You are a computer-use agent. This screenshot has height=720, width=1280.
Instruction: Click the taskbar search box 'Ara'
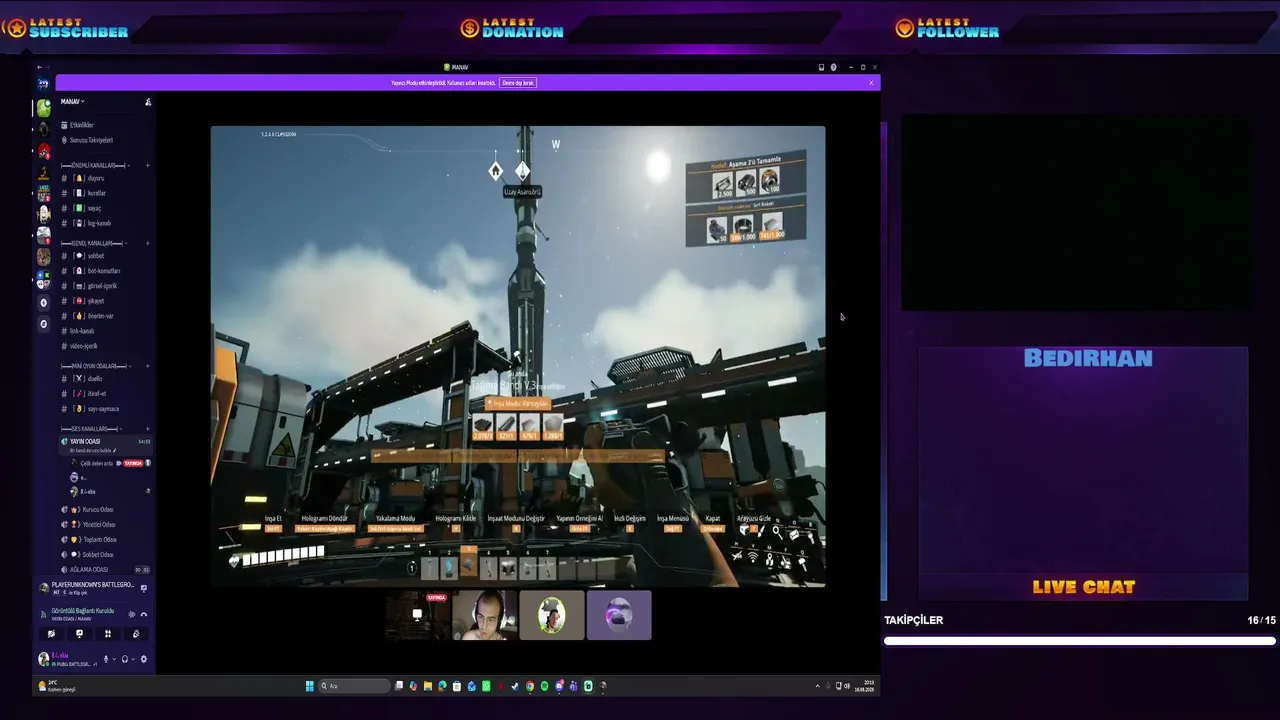pyautogui.click(x=354, y=686)
